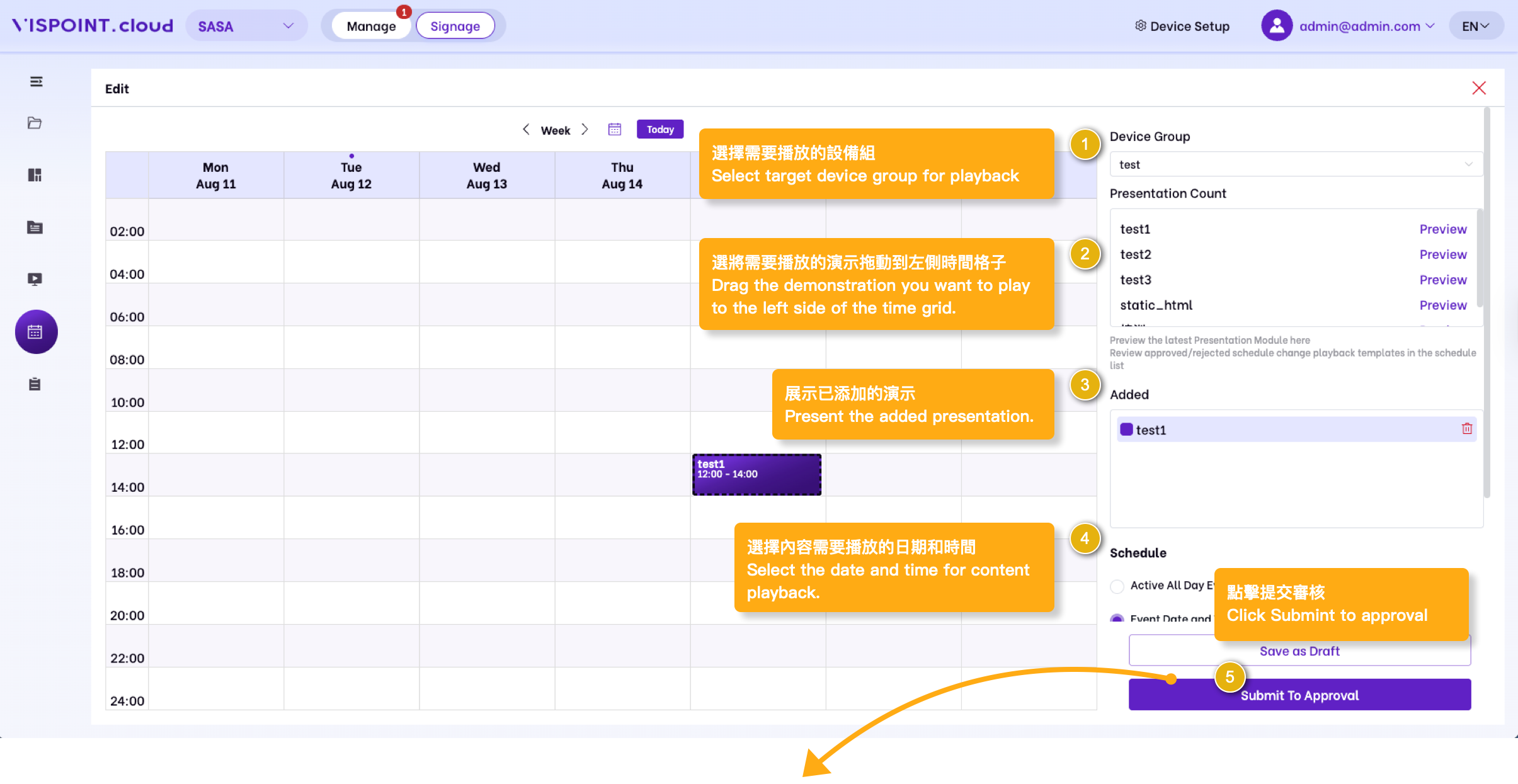Image resolution: width=1518 pixels, height=784 pixels.
Task: Select Active All Day radio button
Action: click(x=1117, y=586)
